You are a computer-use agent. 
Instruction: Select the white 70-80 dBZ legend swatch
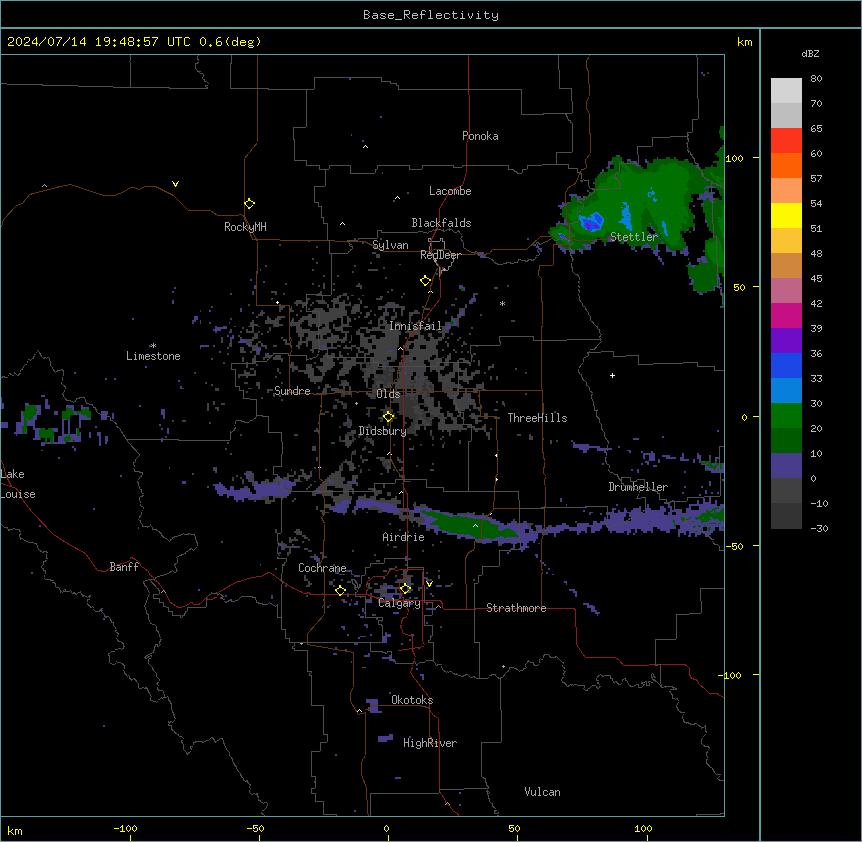point(786,91)
